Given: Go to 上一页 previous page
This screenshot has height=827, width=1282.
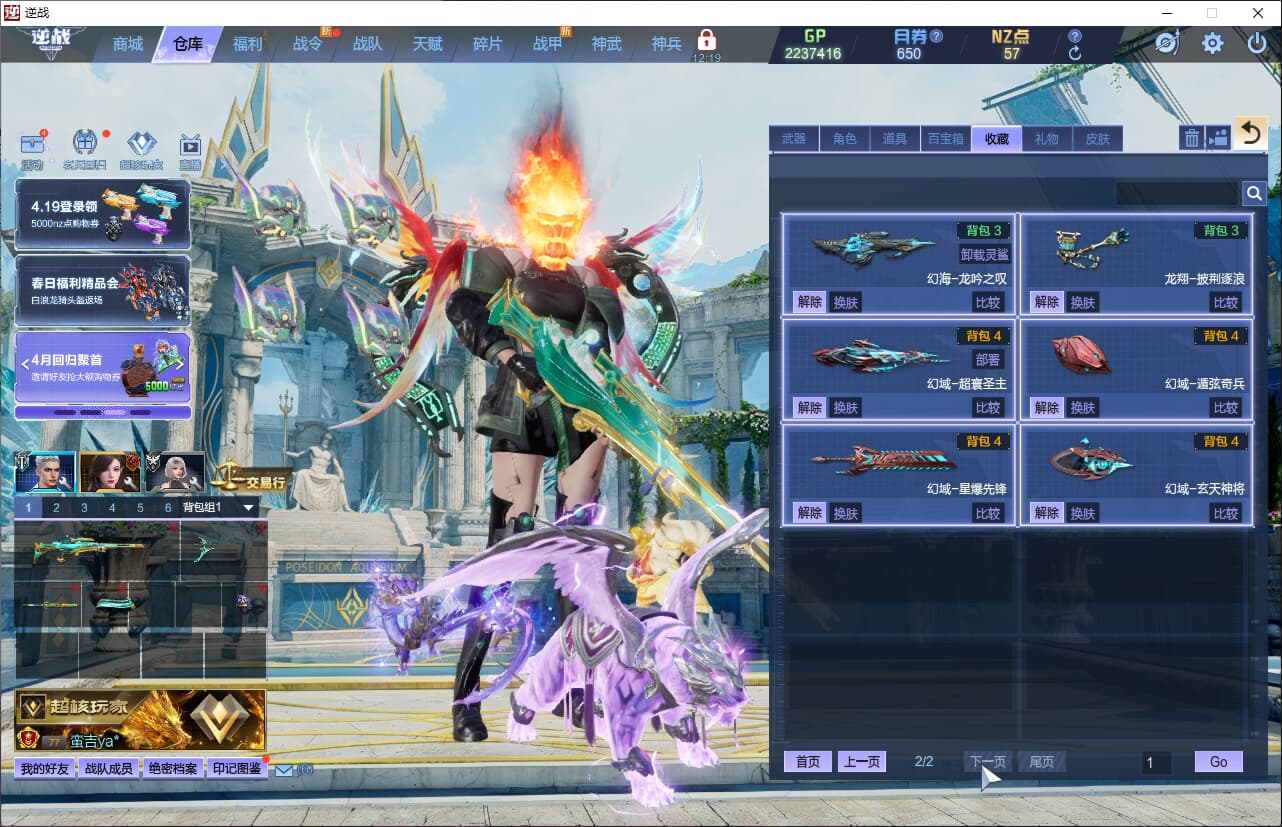Looking at the screenshot, I should click(x=862, y=762).
